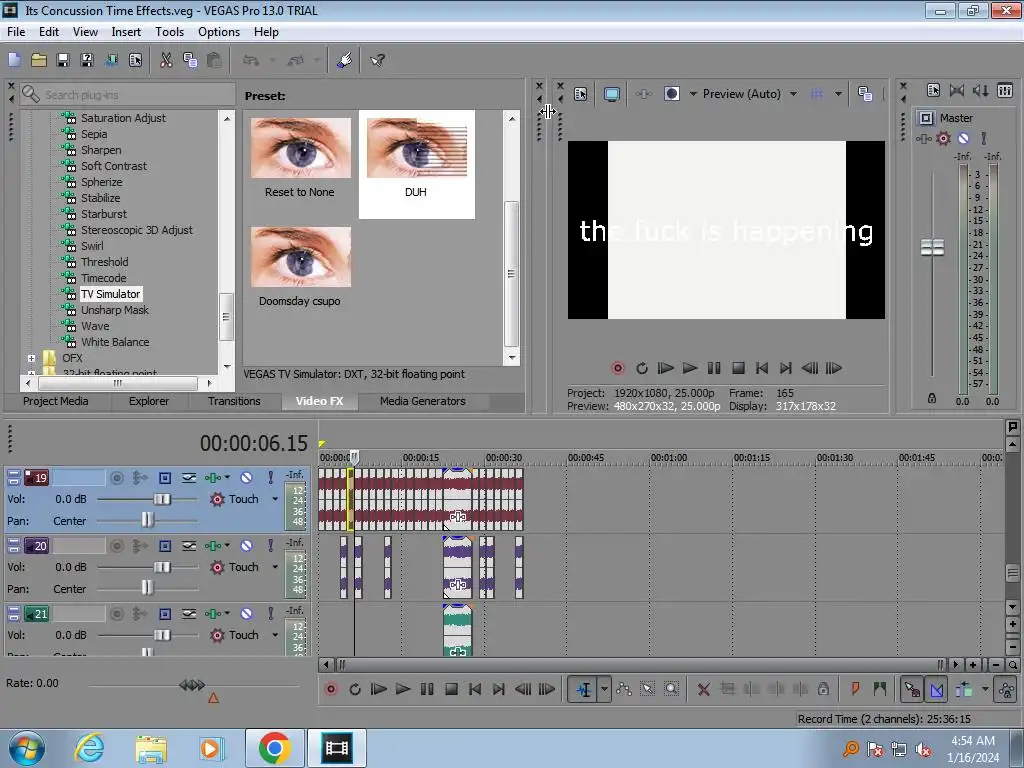Solo track 19 with exclamation icon
This screenshot has width=1024, height=768.
tap(270, 477)
